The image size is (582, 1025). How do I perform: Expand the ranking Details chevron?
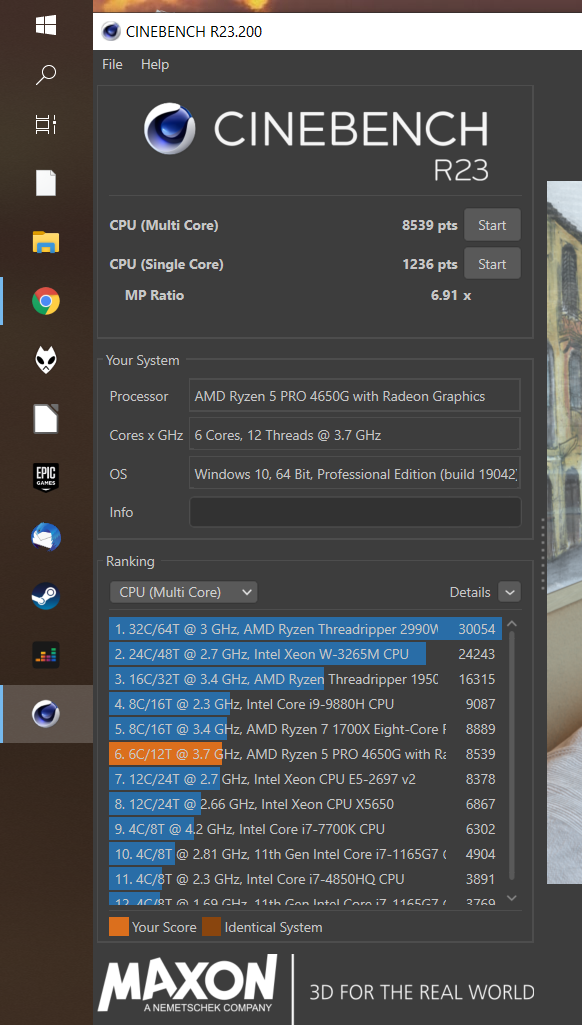(x=509, y=592)
